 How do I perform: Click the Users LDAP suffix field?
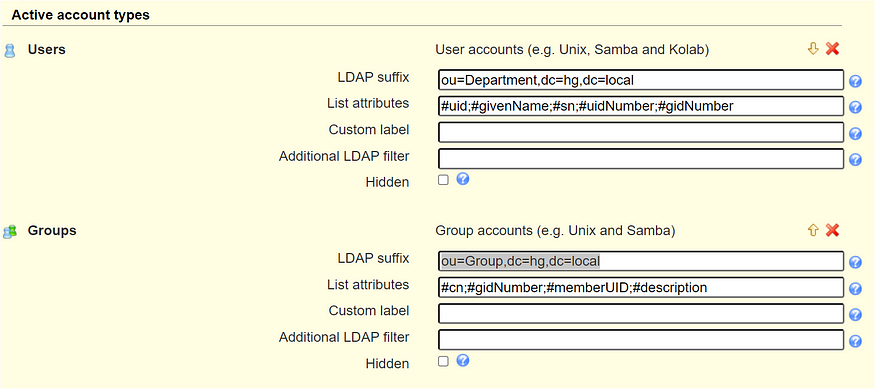[641, 80]
